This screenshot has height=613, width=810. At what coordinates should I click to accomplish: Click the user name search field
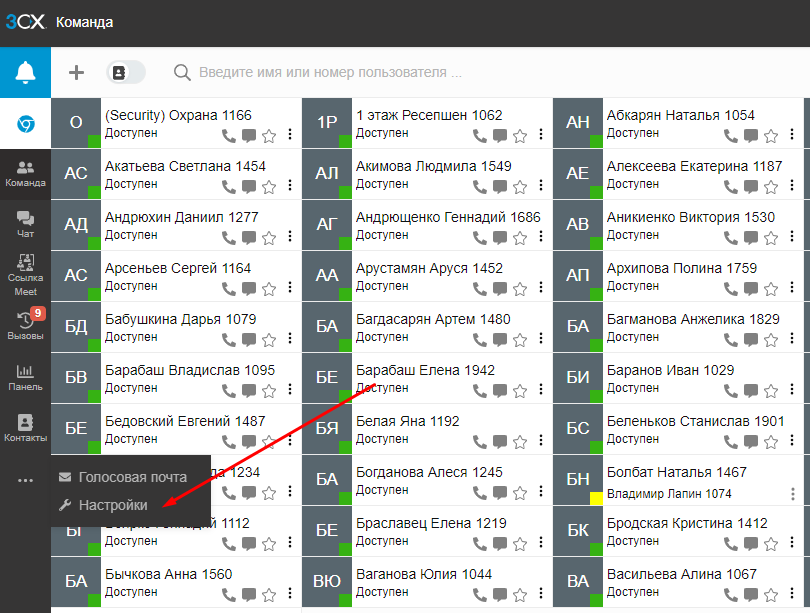click(330, 73)
